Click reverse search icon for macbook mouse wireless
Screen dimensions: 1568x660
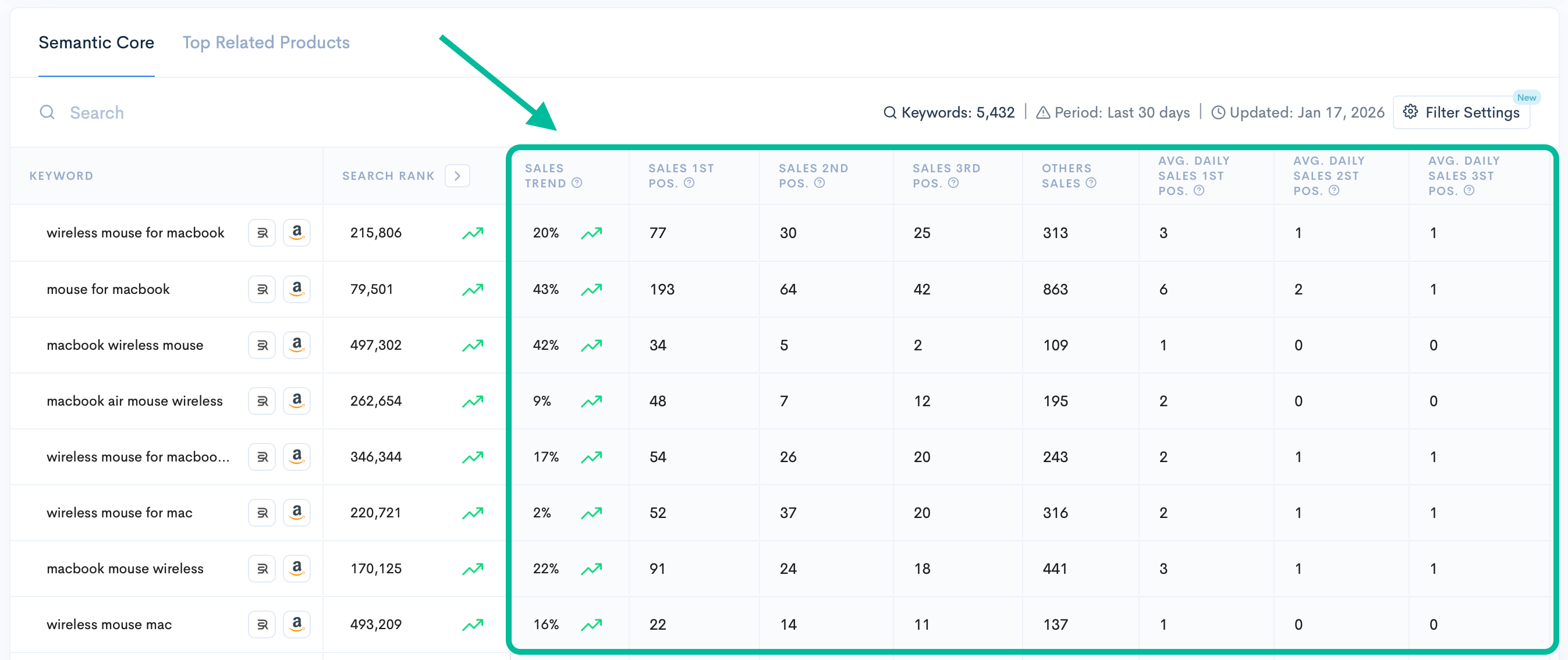pos(262,569)
